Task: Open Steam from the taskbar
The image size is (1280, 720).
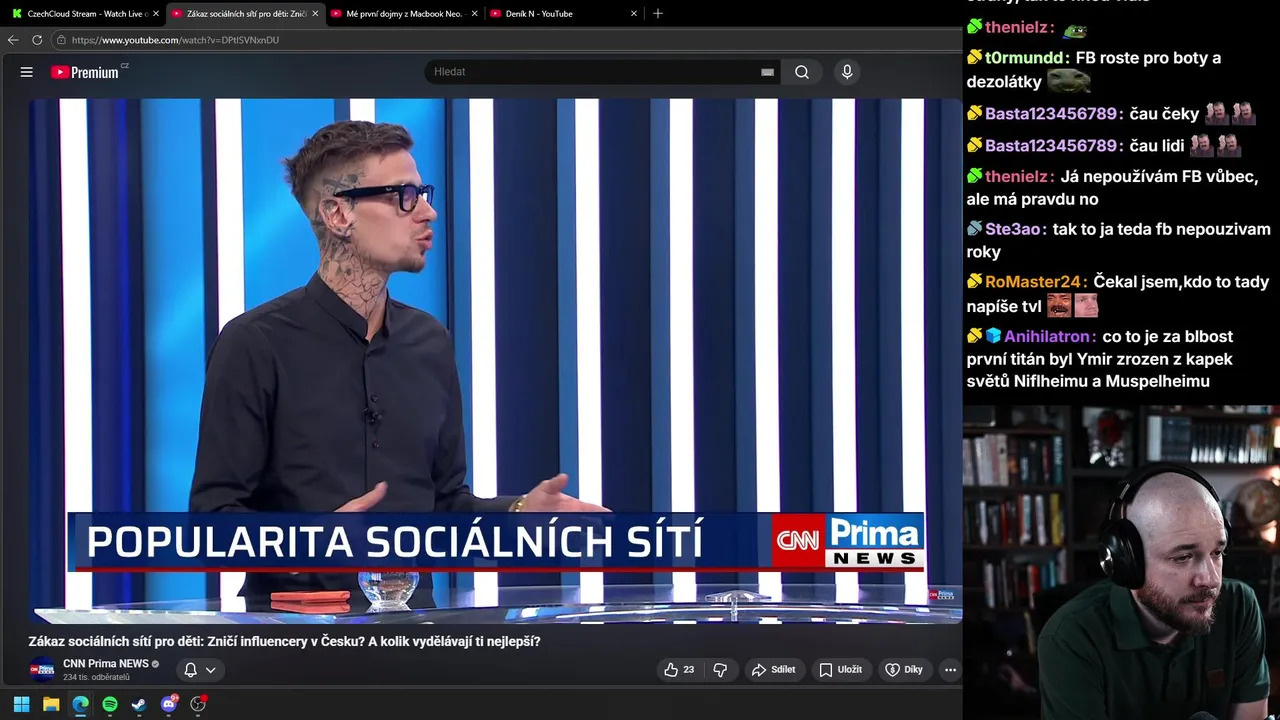Action: [139, 704]
